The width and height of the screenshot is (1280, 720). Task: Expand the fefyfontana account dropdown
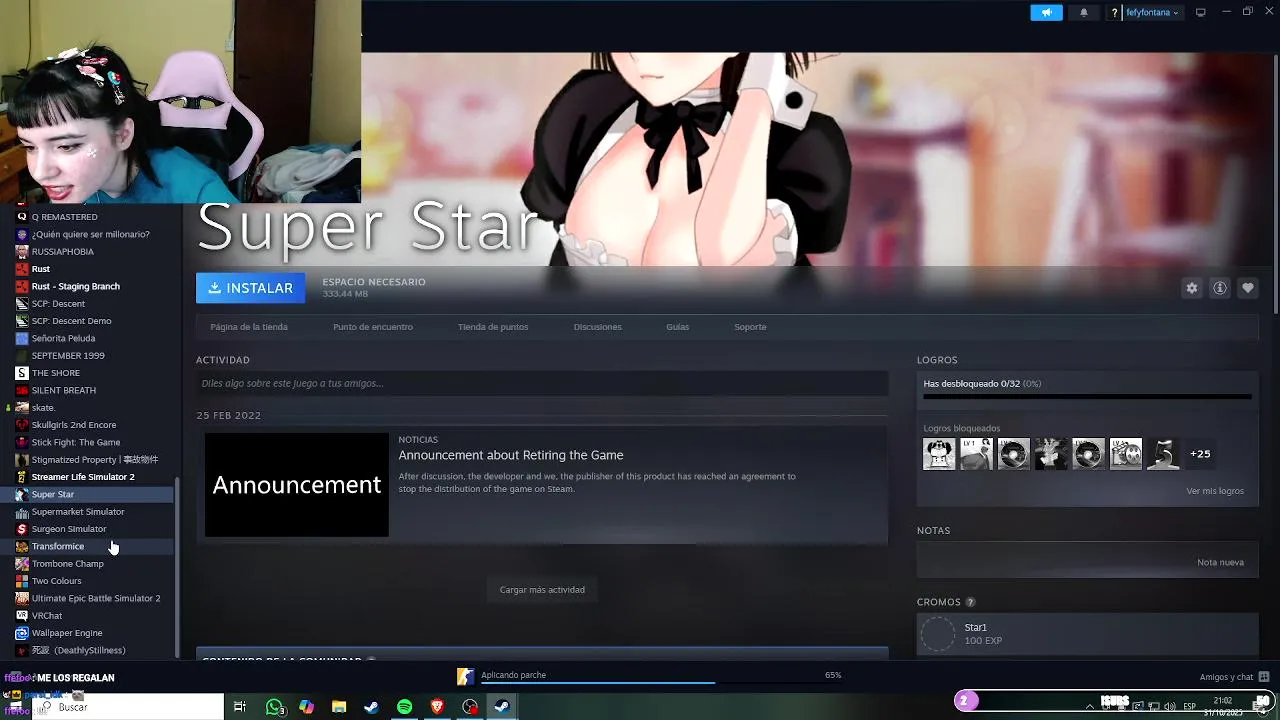tap(1153, 13)
